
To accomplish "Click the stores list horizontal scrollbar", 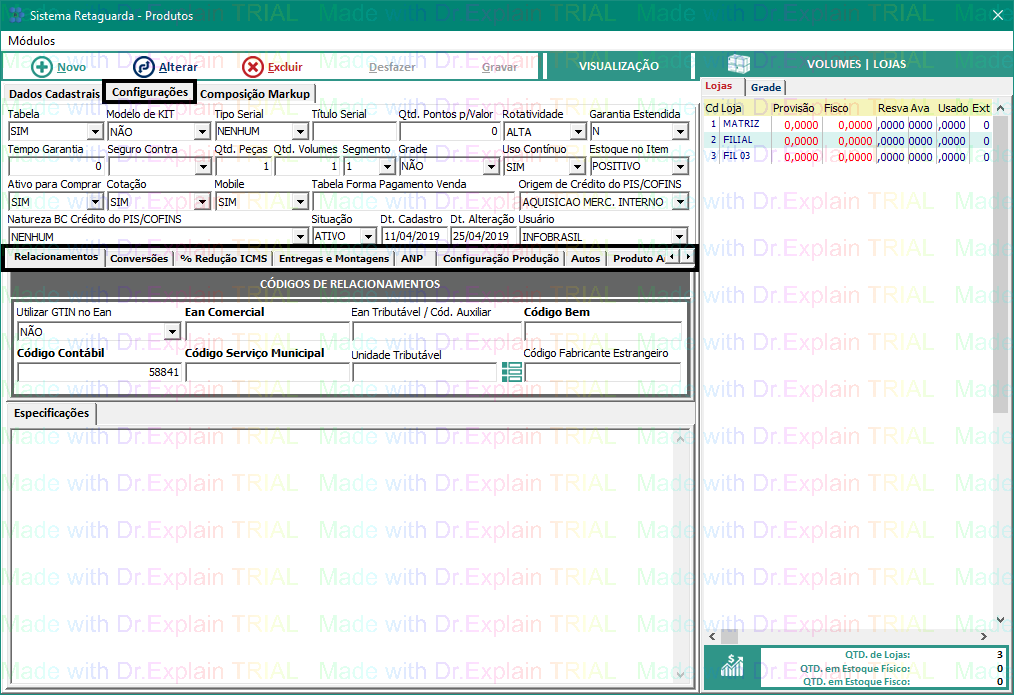I will point(848,636).
